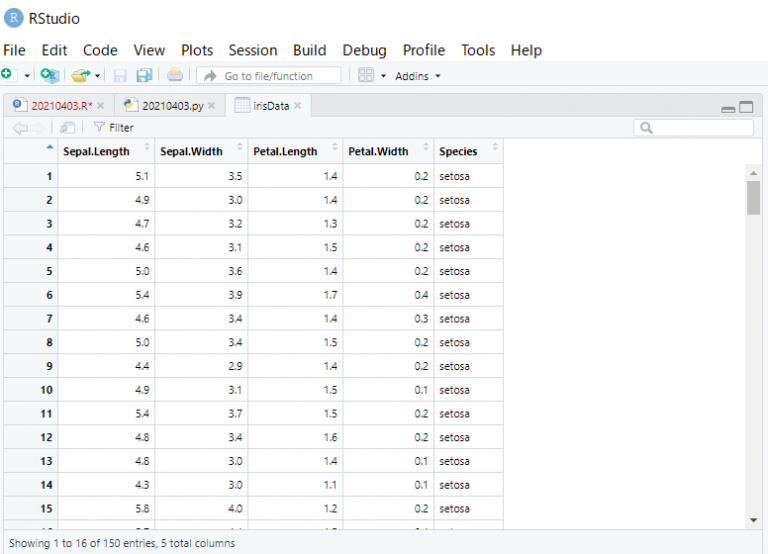This screenshot has width=768, height=554.
Task: Expand the Addins dropdown
Action: click(x=417, y=76)
